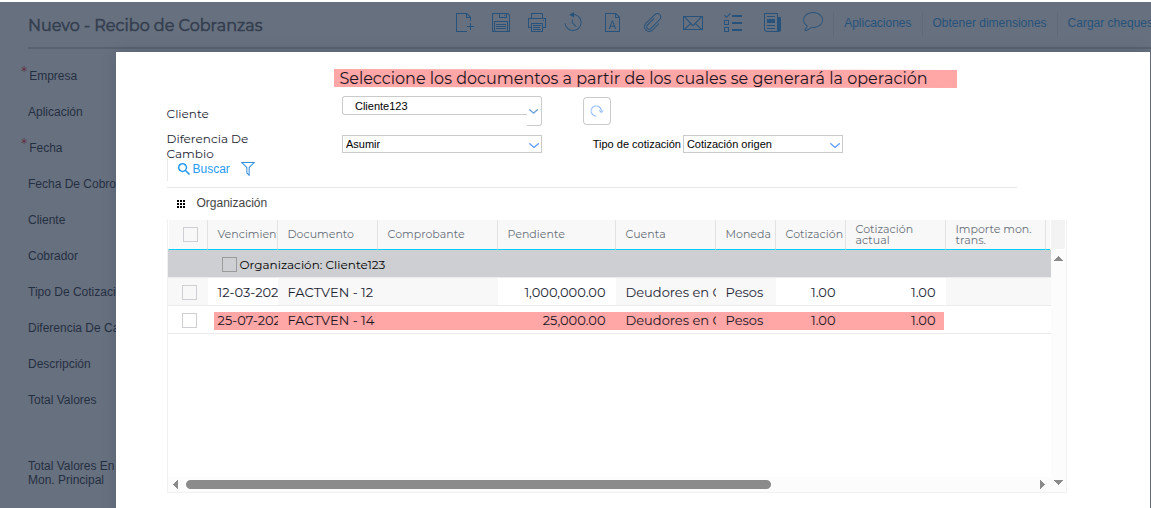Click the horizontal scrollbar under the table

click(x=478, y=484)
